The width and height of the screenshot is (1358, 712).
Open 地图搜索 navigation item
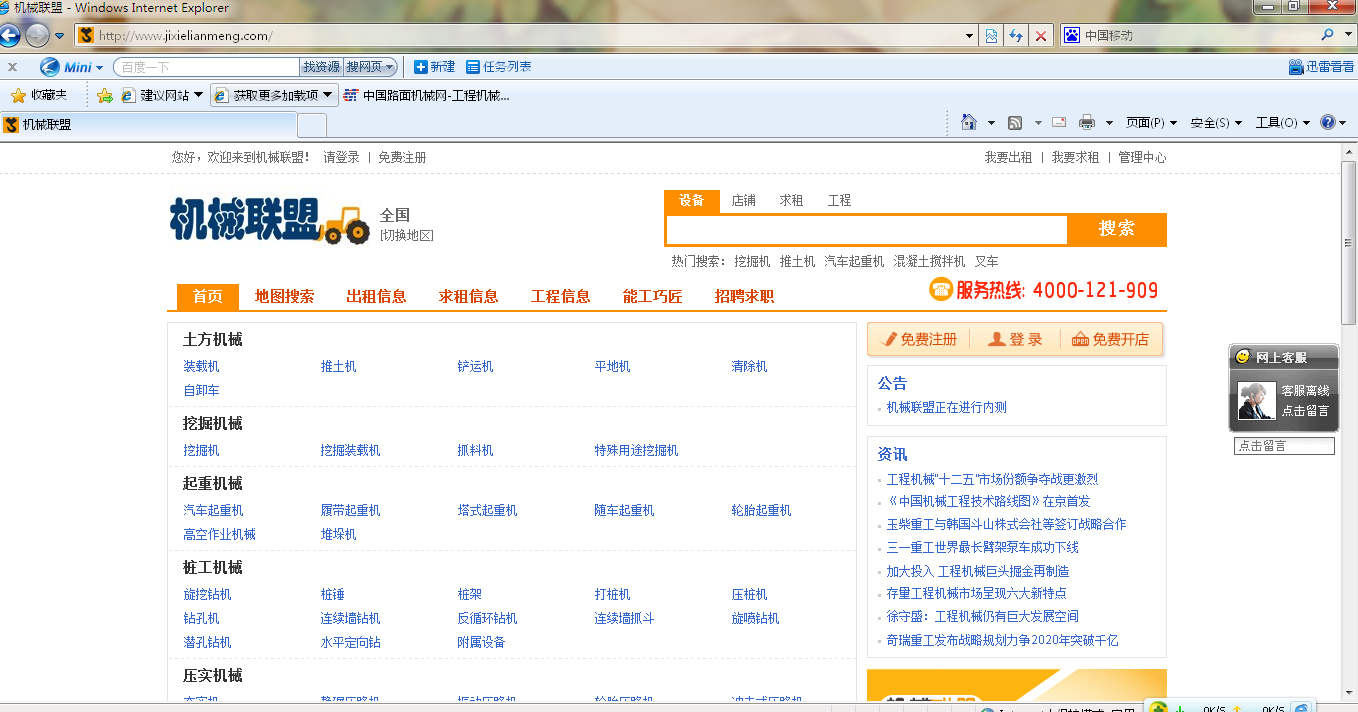pos(284,296)
